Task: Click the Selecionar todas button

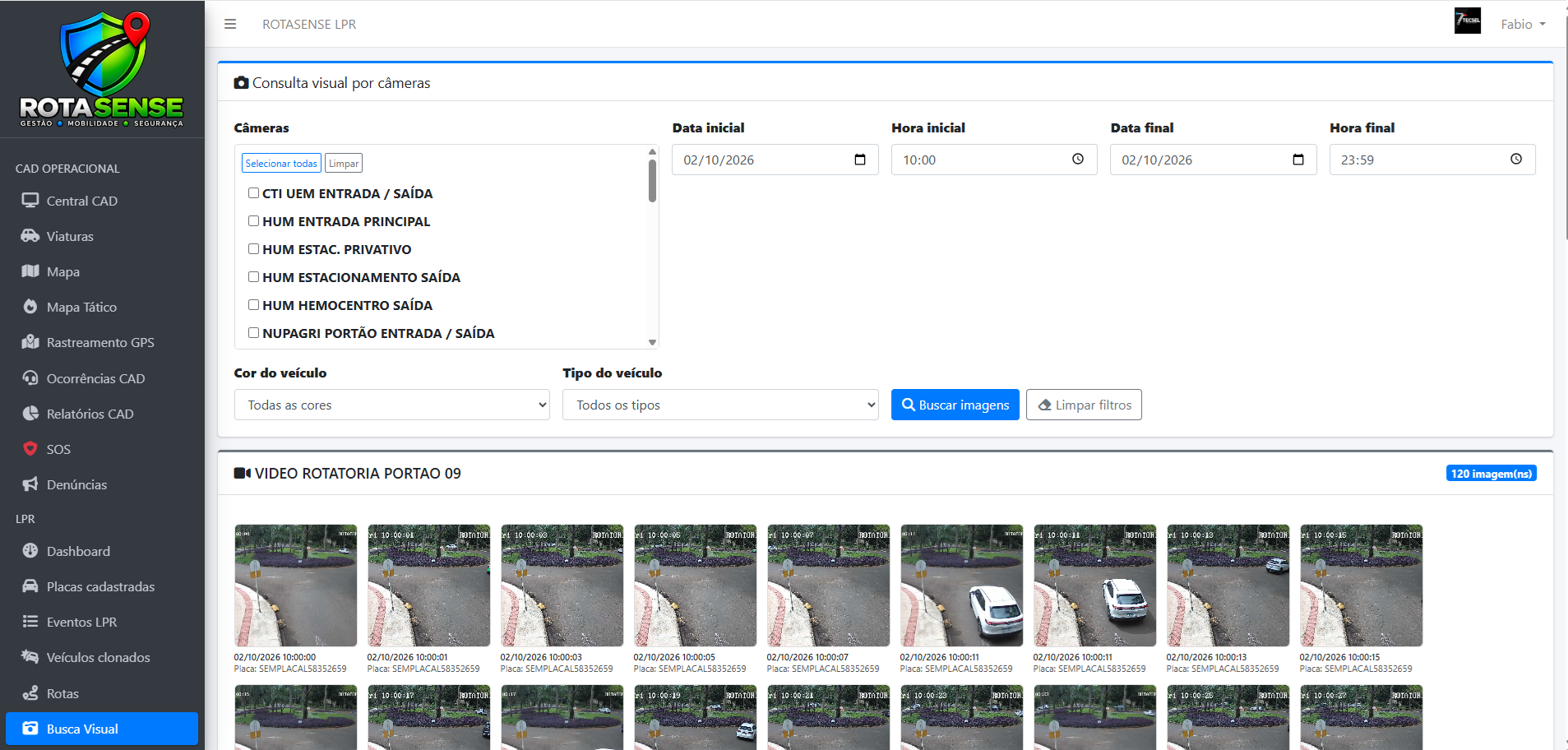Action: tap(281, 163)
